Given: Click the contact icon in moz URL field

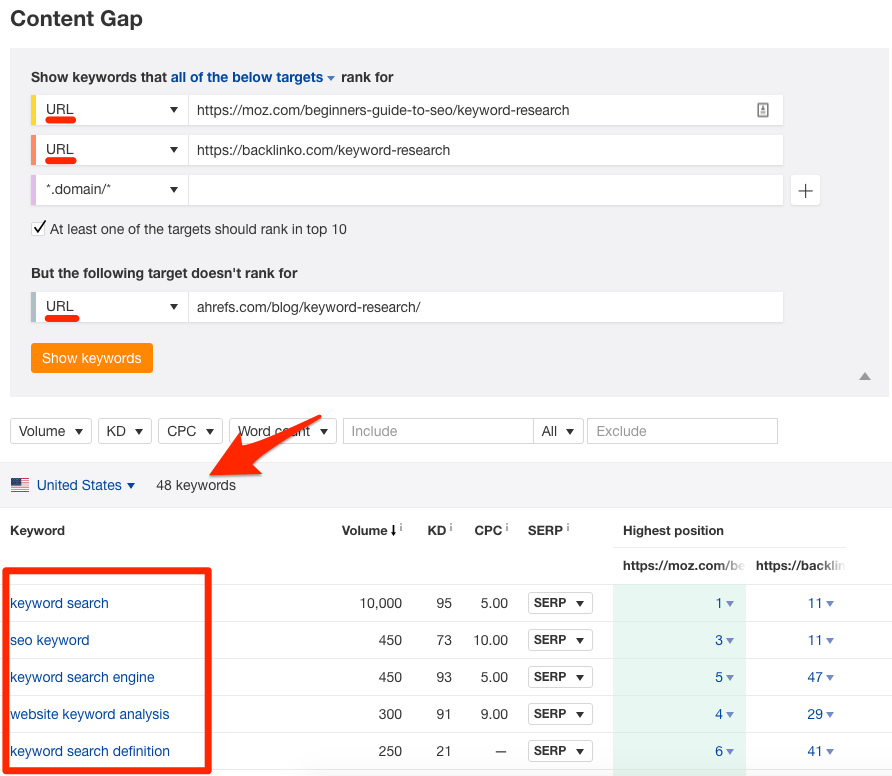Looking at the screenshot, I should click(763, 110).
